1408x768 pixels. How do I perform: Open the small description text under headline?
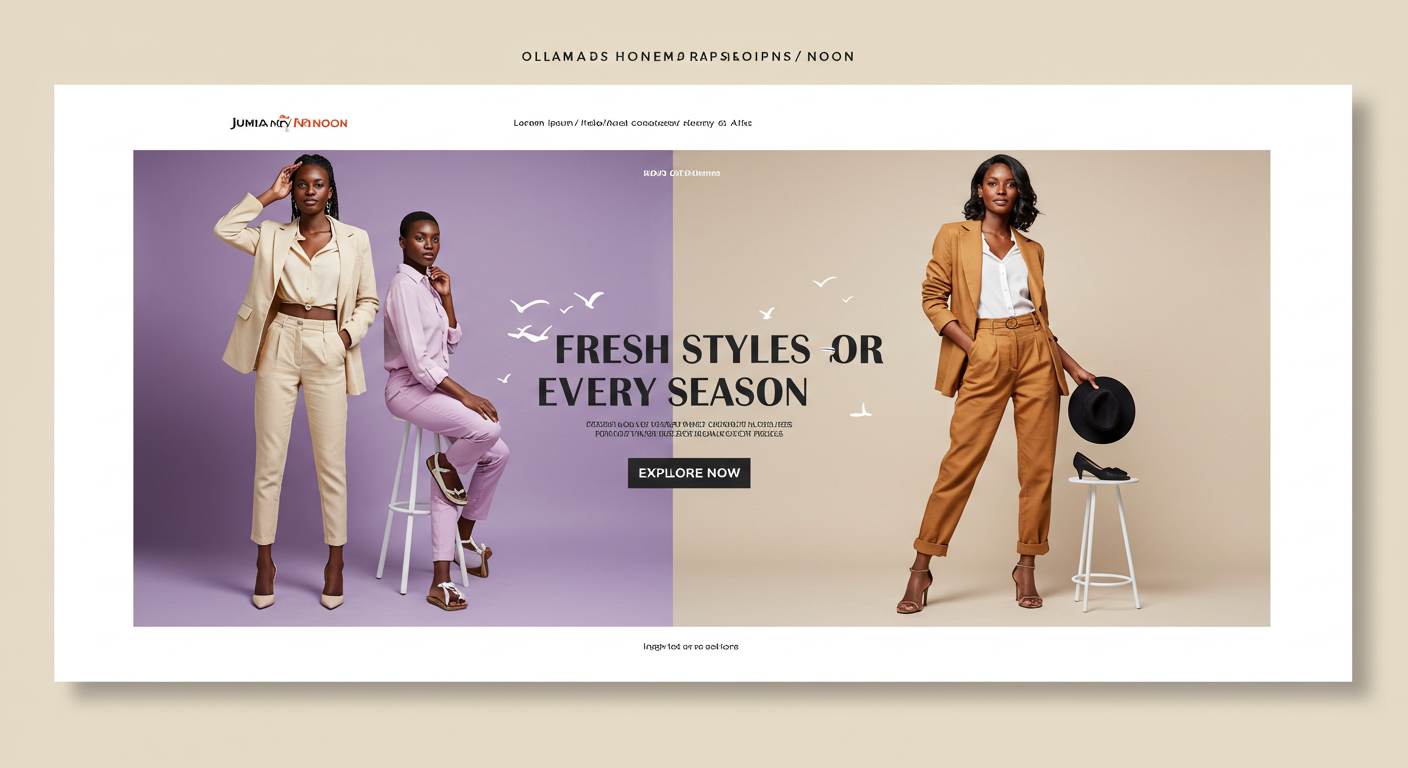click(x=689, y=429)
